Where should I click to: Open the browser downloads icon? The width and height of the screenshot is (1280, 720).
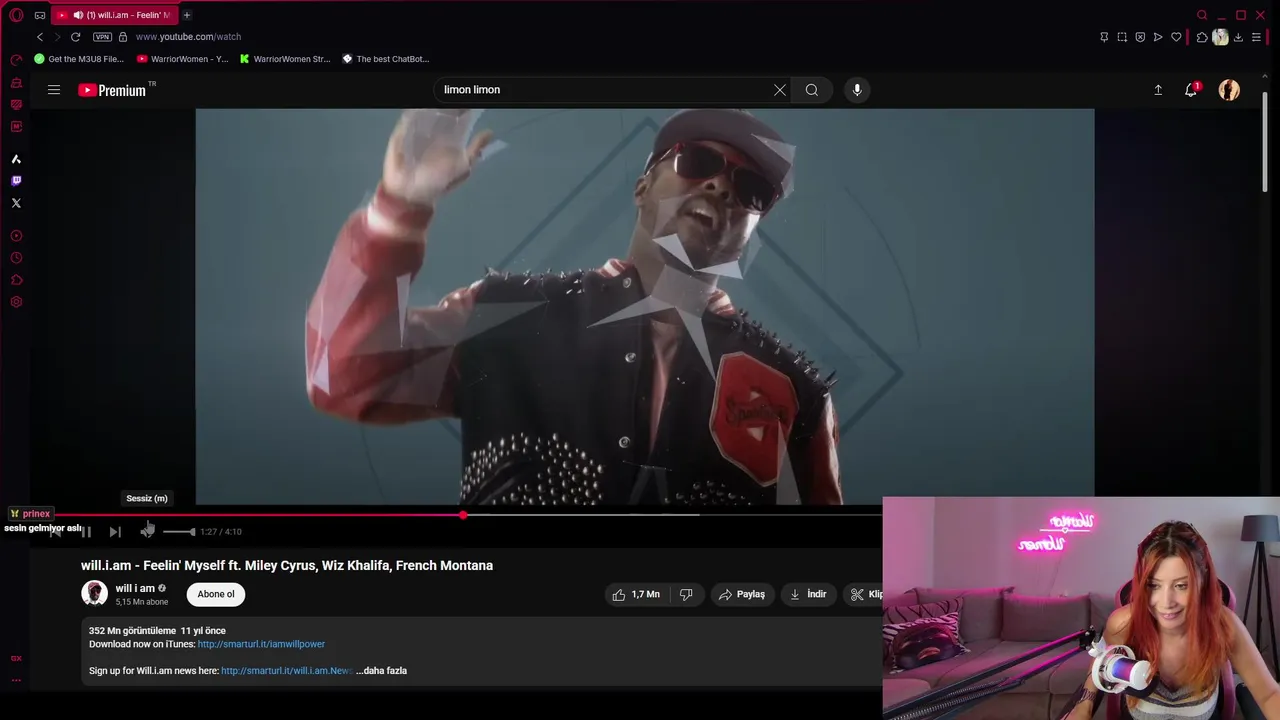[x=1238, y=37]
